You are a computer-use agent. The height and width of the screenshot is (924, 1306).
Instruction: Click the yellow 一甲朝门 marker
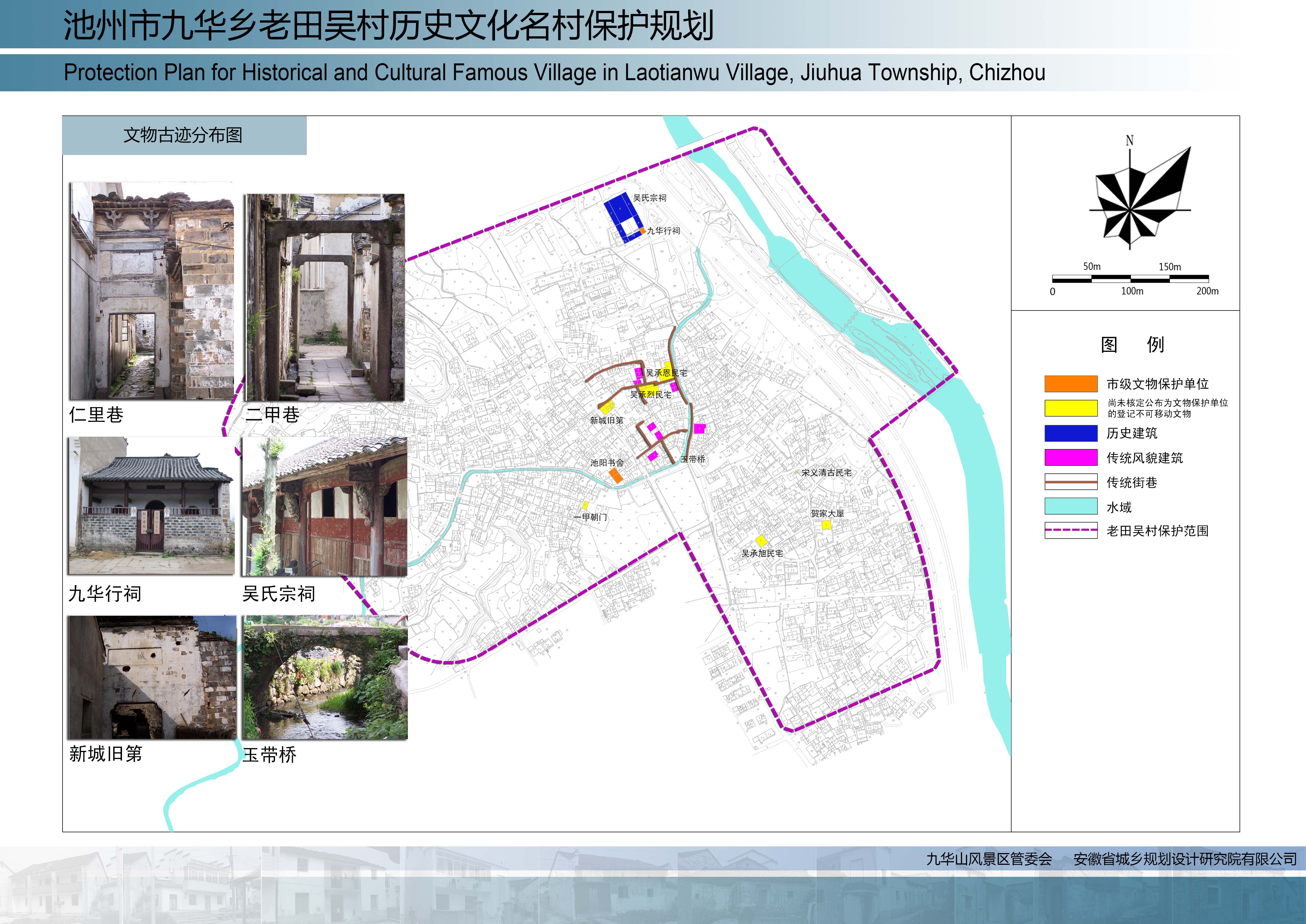coord(585,505)
